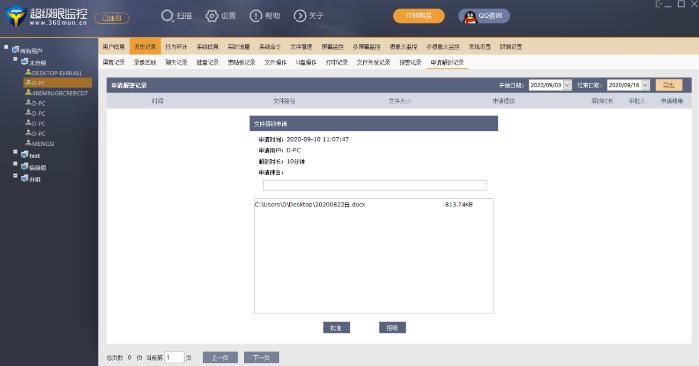This screenshot has width=699, height=366.
Task: Click the Help exclamation icon
Action: pyautogui.click(x=255, y=16)
